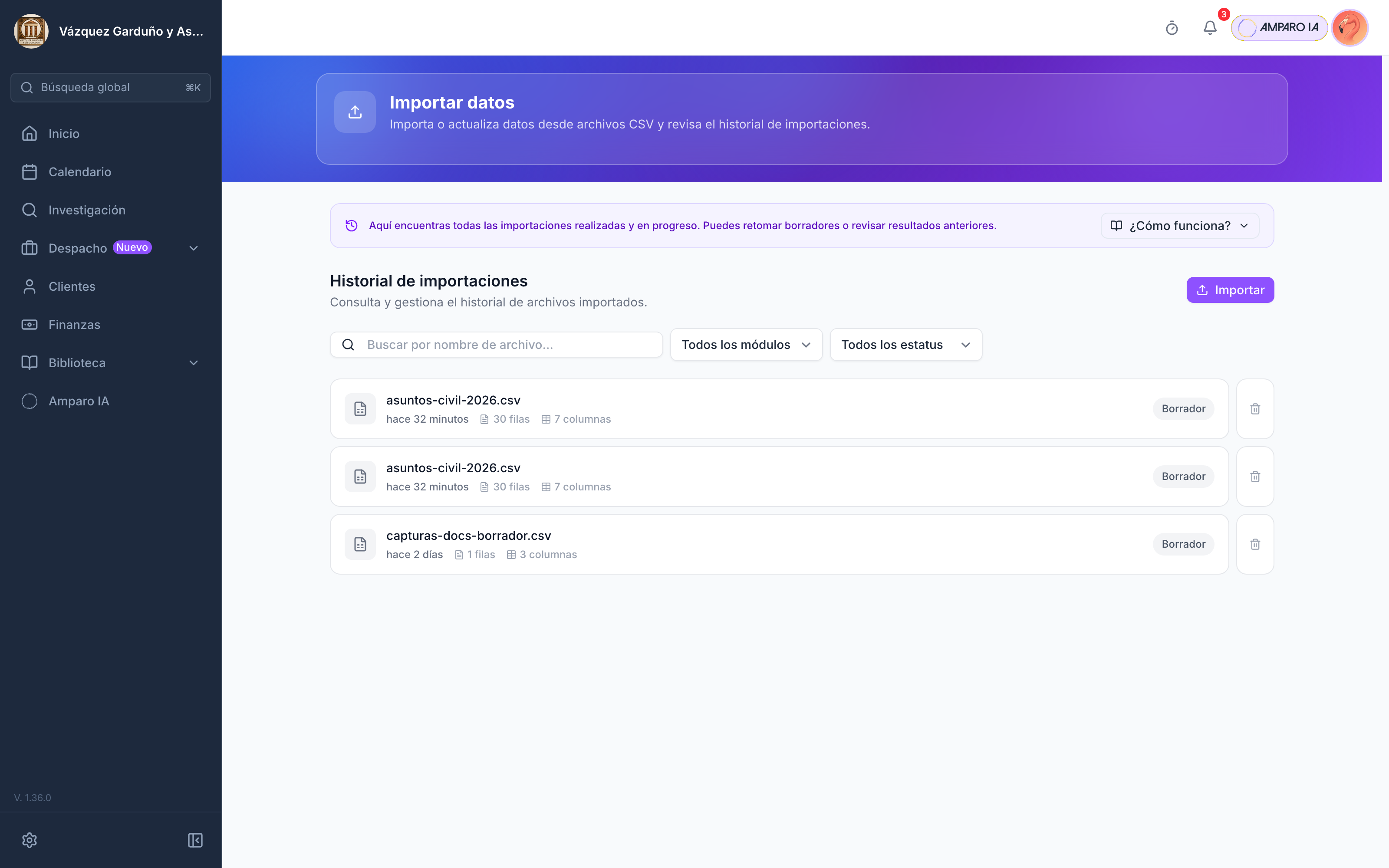The image size is (1389, 868).
Task: Click Borrador badge on capturas-docs-borrador.csv
Action: coord(1183,544)
